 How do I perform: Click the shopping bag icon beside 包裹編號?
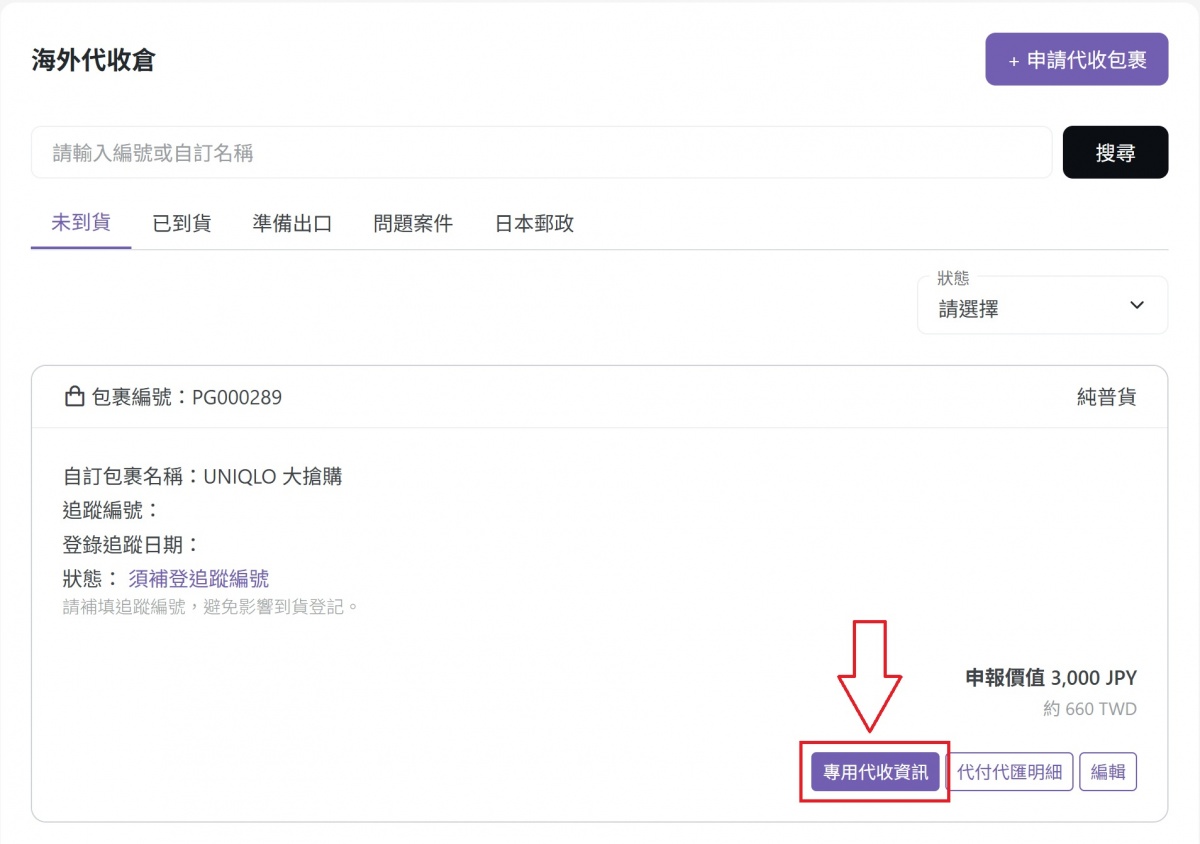coord(74,397)
